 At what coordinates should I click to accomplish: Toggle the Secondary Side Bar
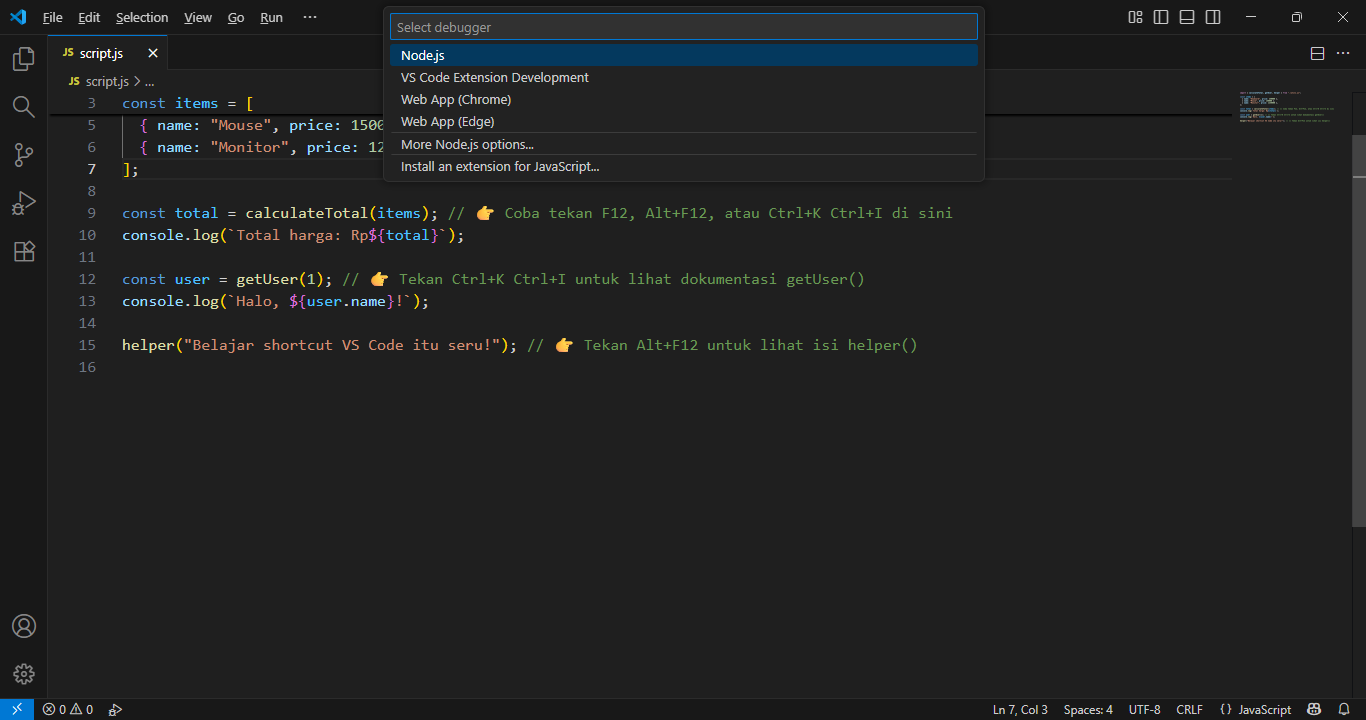[x=1212, y=17]
